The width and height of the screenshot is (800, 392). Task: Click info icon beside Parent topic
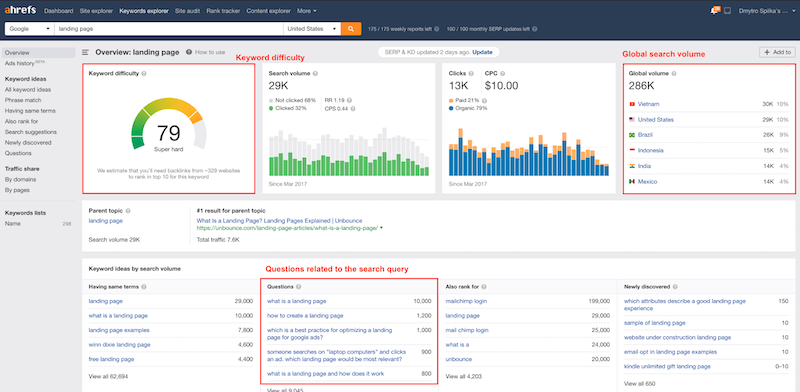pos(128,210)
